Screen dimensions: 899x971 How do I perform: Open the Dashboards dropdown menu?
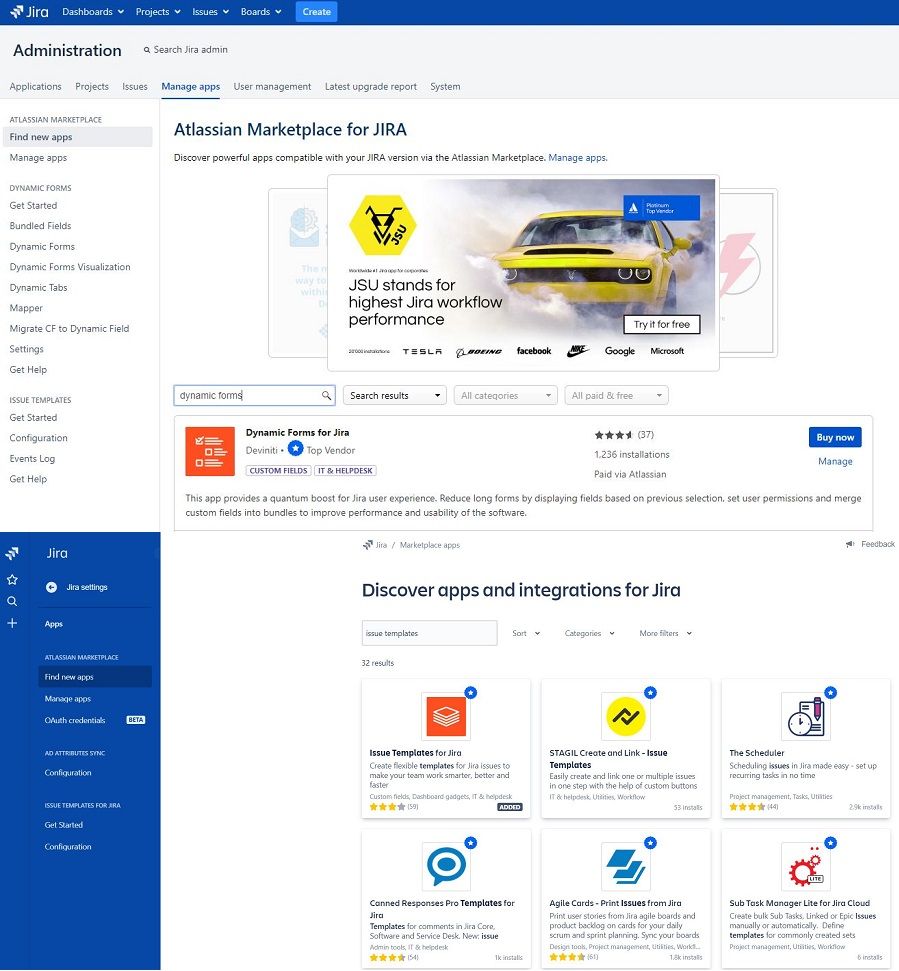(x=93, y=12)
